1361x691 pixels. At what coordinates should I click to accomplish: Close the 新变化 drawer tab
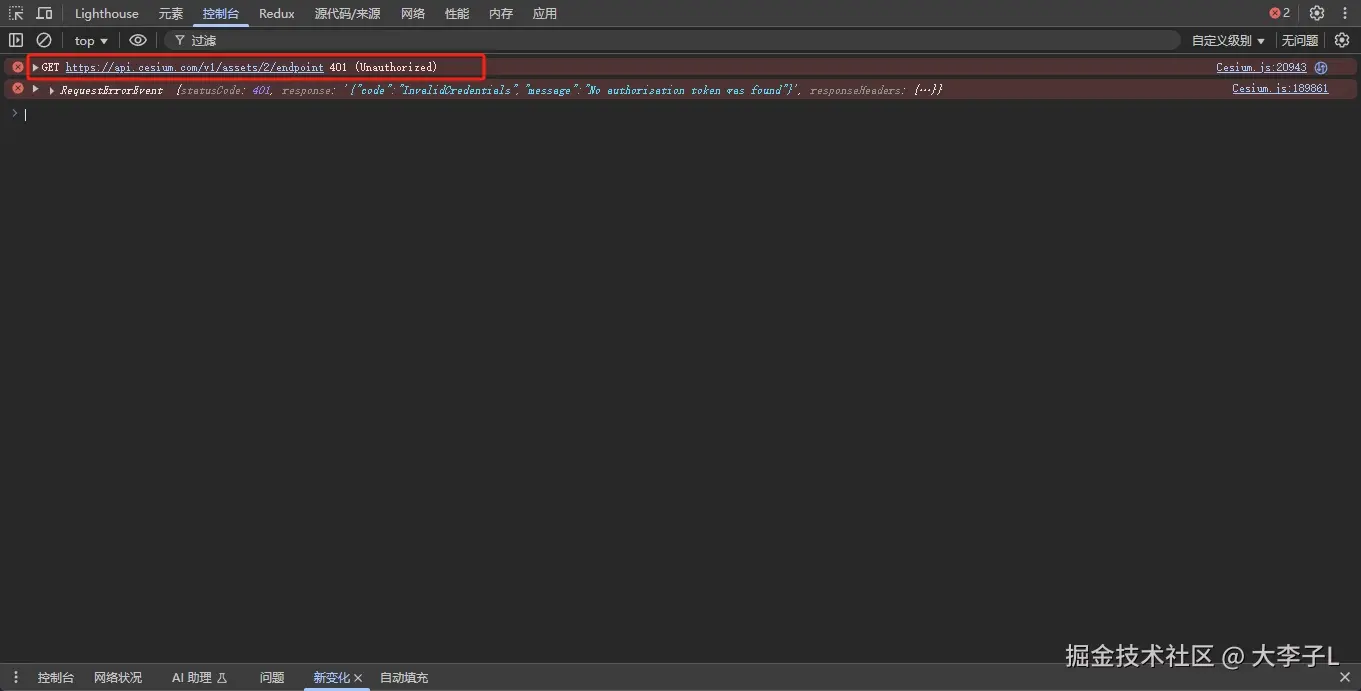pyautogui.click(x=358, y=678)
